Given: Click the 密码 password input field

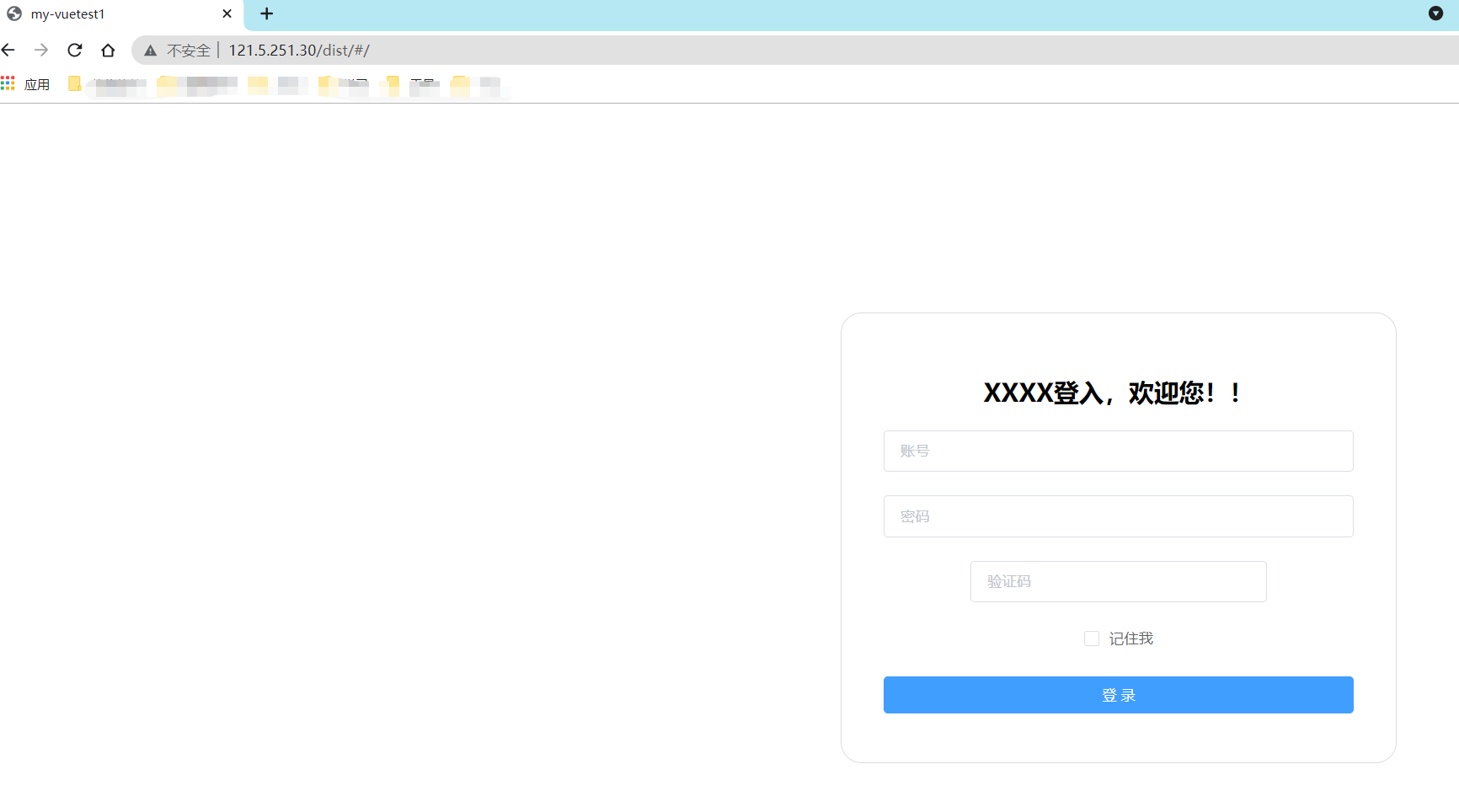Looking at the screenshot, I should 1119,516.
